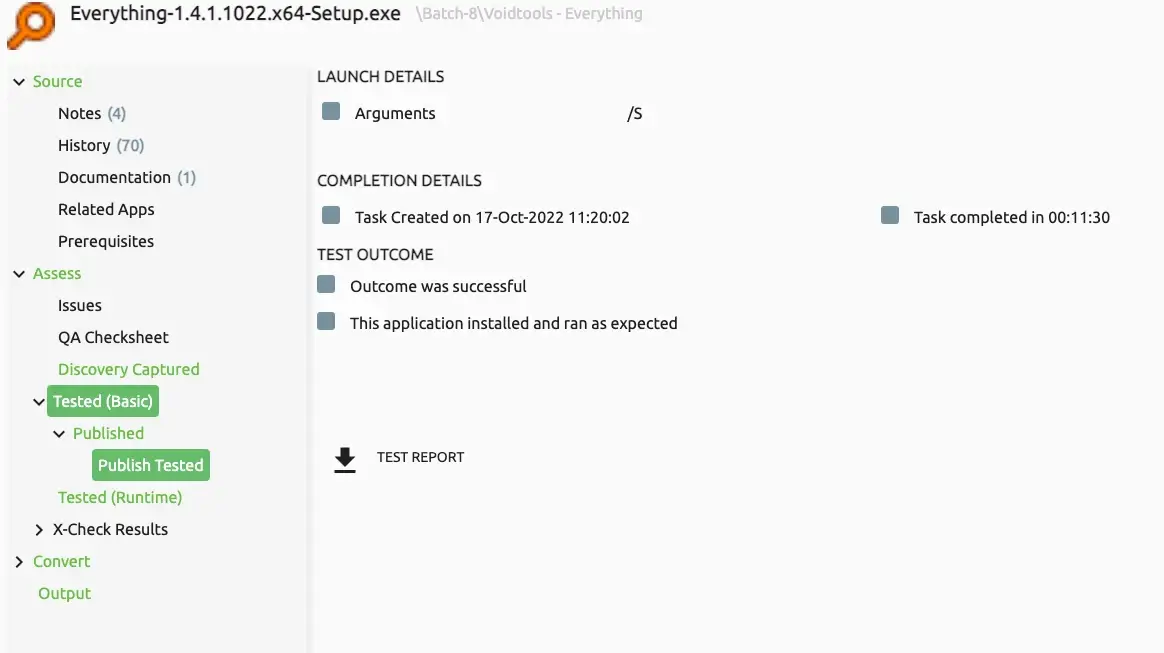Collapse the Tested (Basic) chevron

39,401
